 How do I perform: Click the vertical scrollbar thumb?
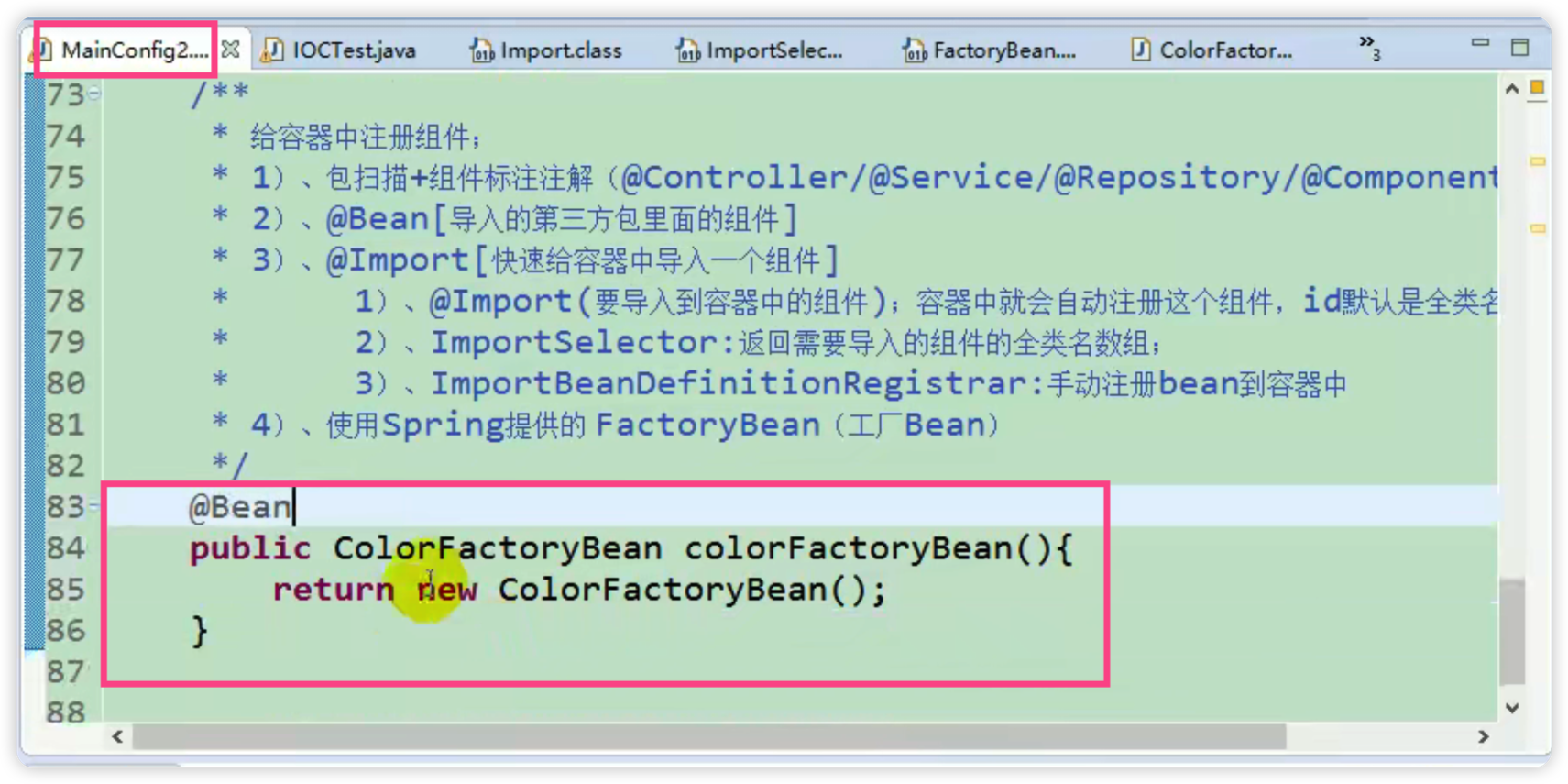[x=1512, y=631]
